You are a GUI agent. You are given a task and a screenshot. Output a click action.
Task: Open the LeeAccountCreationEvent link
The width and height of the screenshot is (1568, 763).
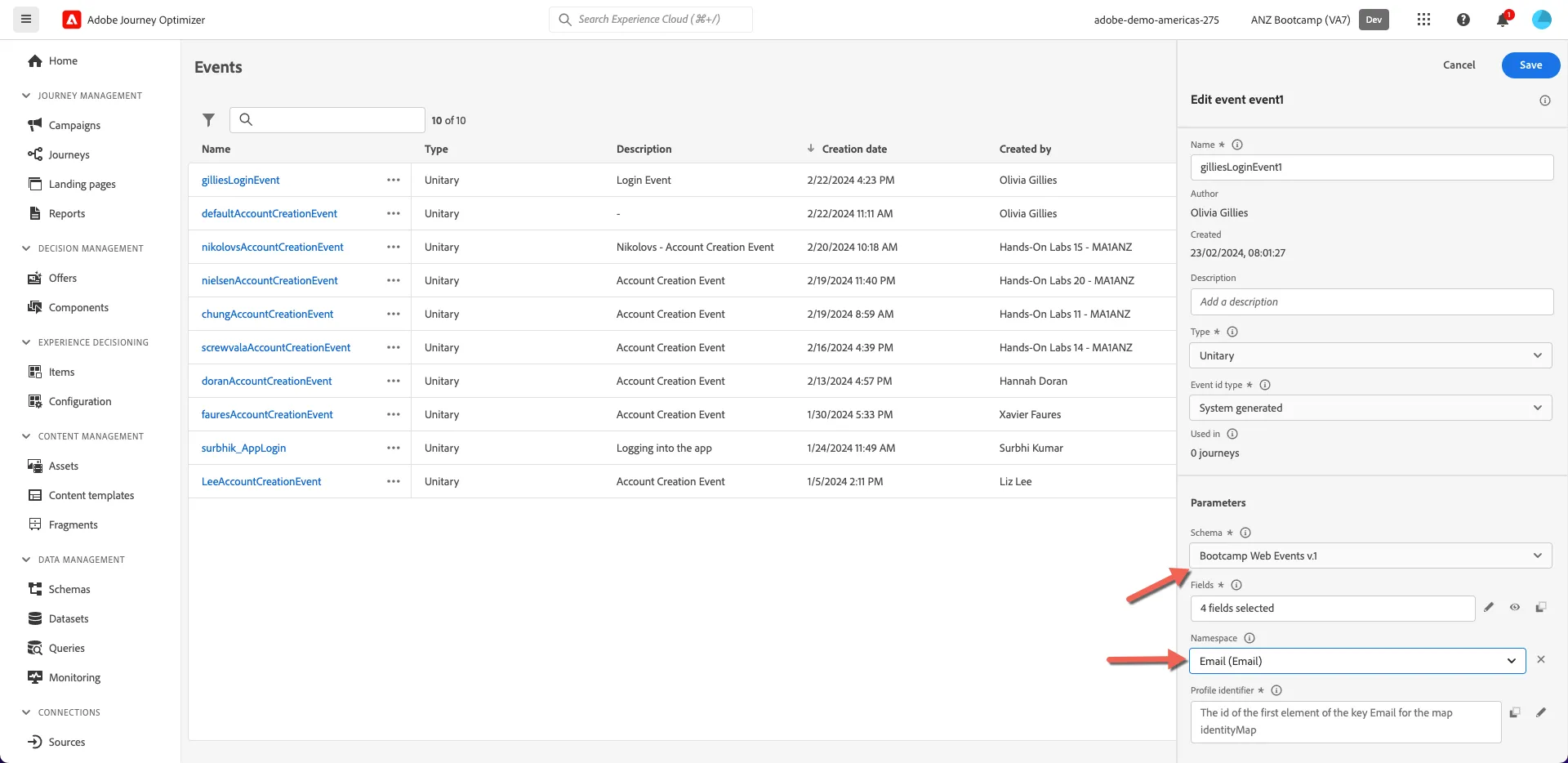[x=261, y=481]
